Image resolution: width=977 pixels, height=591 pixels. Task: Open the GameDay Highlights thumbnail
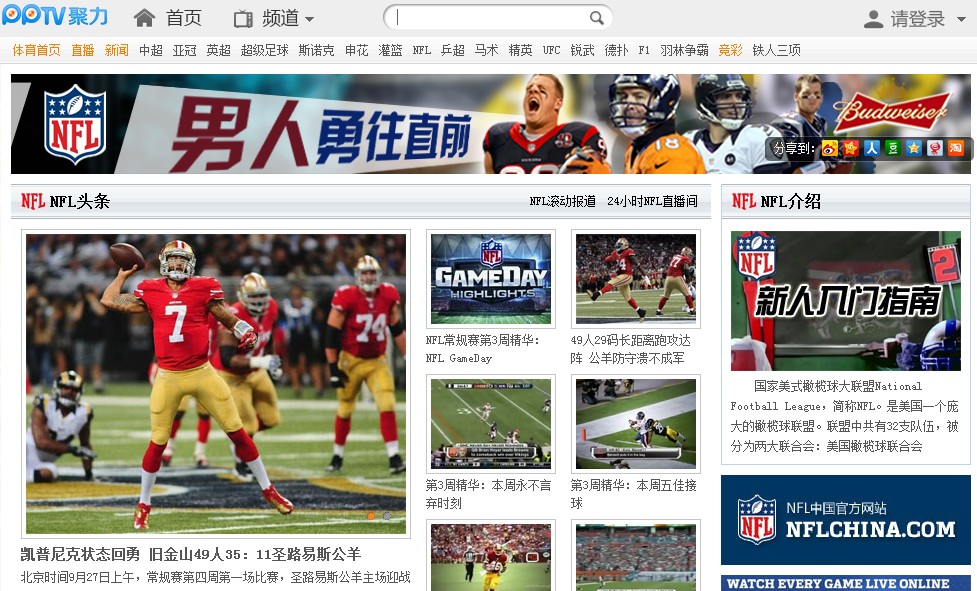(x=491, y=278)
